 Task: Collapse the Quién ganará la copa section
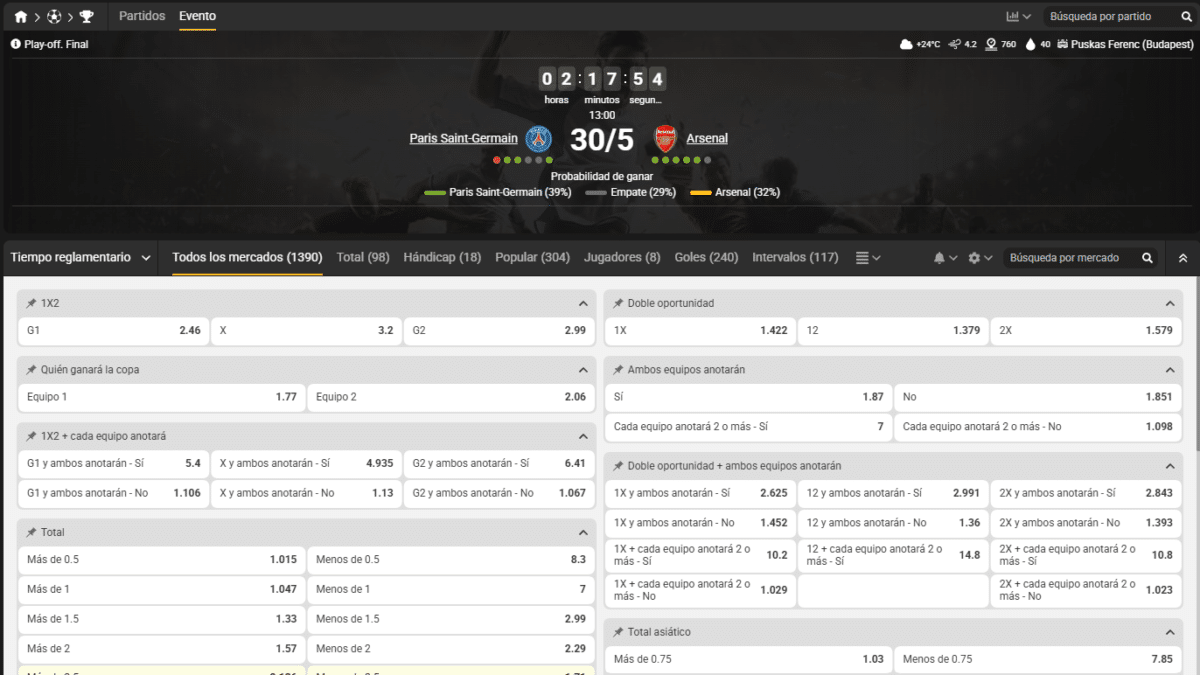tap(583, 370)
